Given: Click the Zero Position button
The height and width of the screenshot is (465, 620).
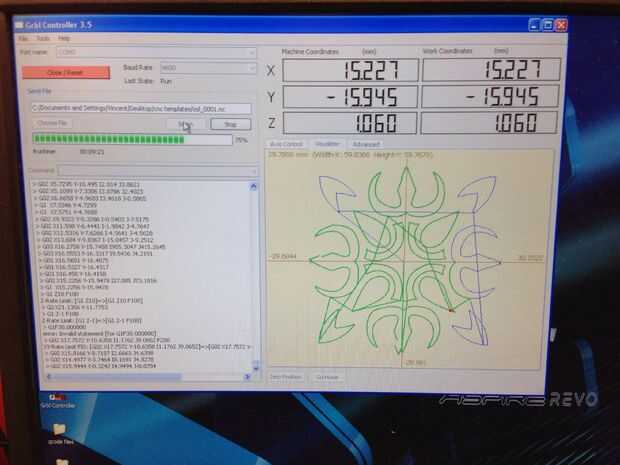Looking at the screenshot, I should 285,377.
